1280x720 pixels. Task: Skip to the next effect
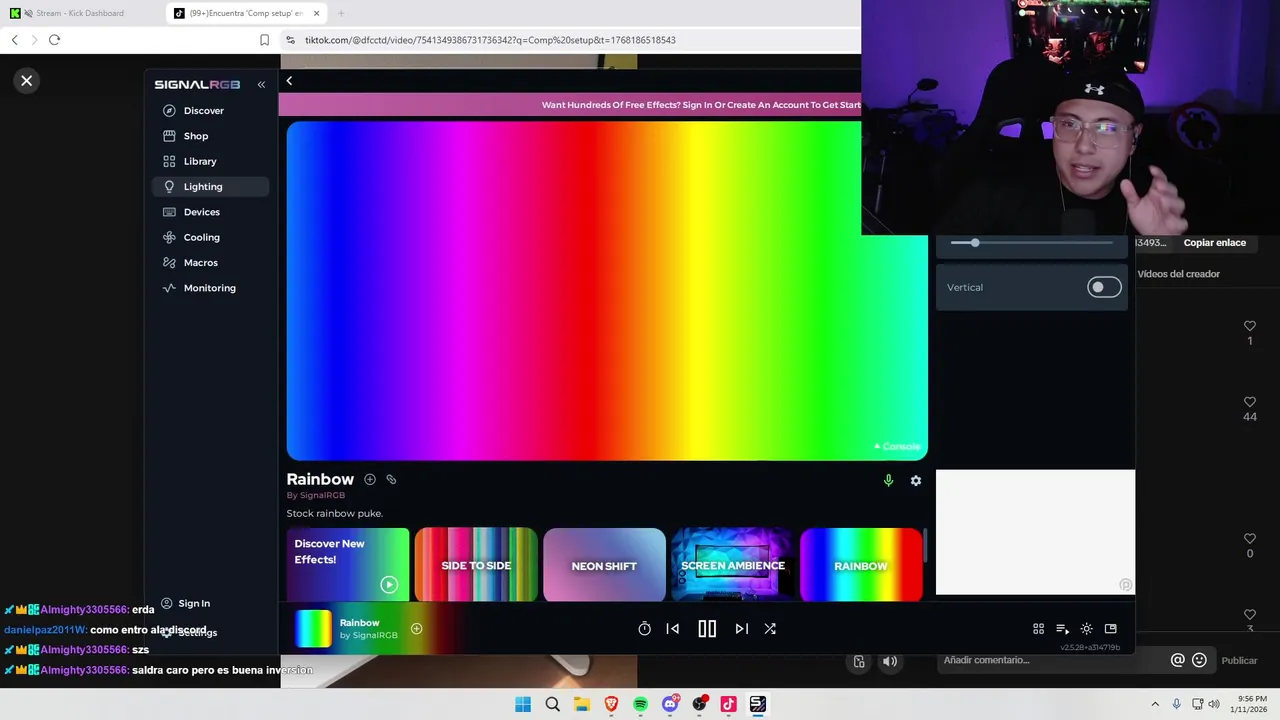[741, 629]
